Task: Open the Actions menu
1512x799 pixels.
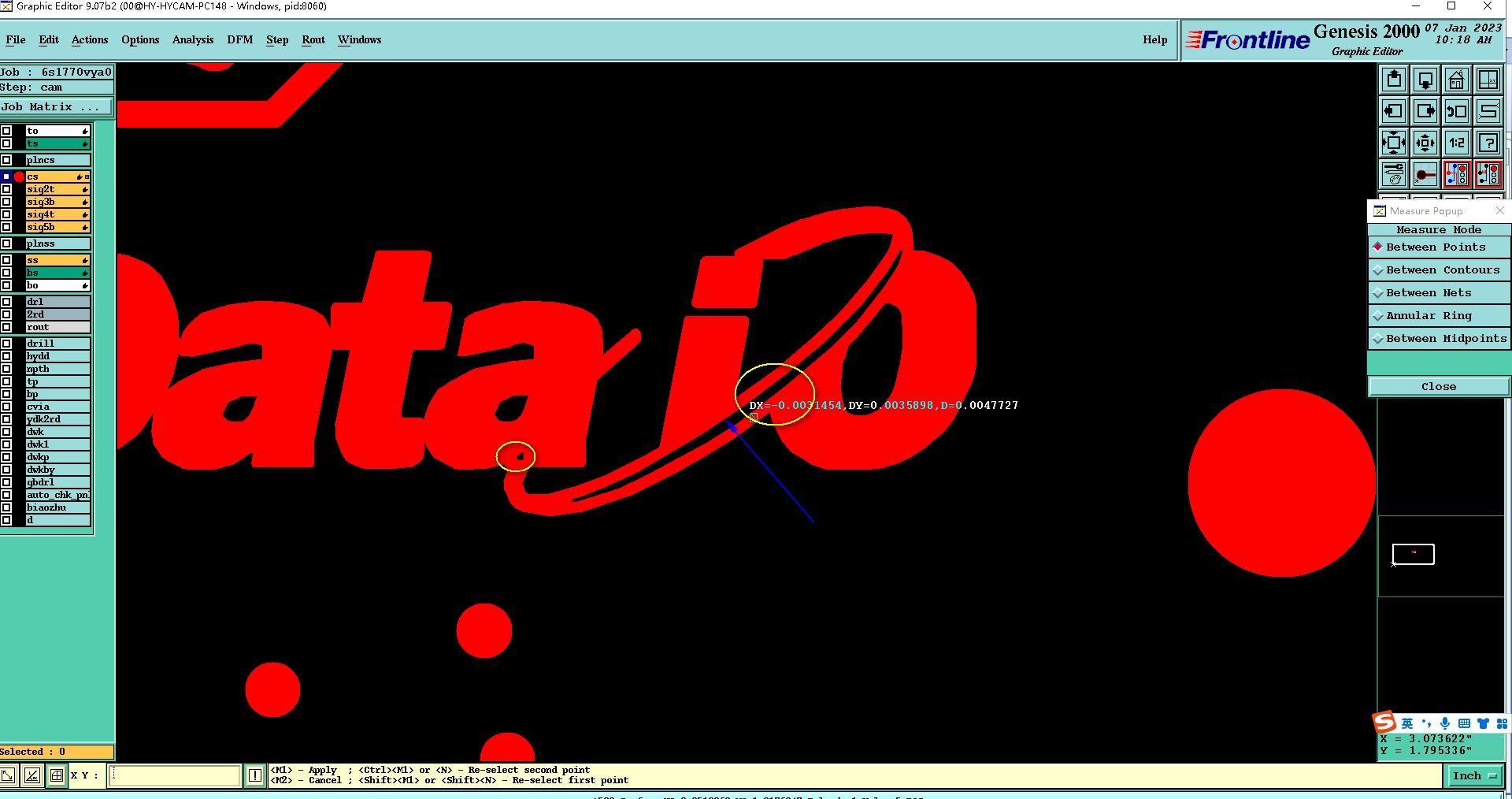Action: click(x=90, y=40)
